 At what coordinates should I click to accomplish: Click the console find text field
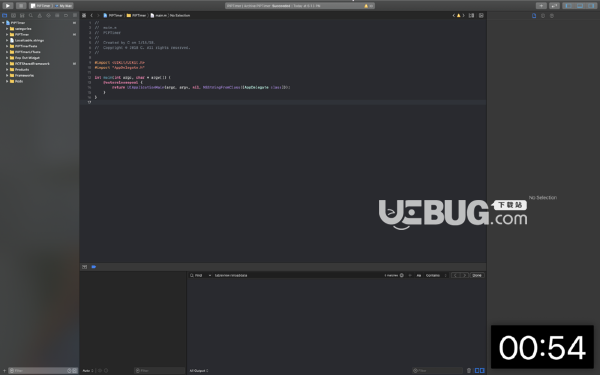point(298,275)
